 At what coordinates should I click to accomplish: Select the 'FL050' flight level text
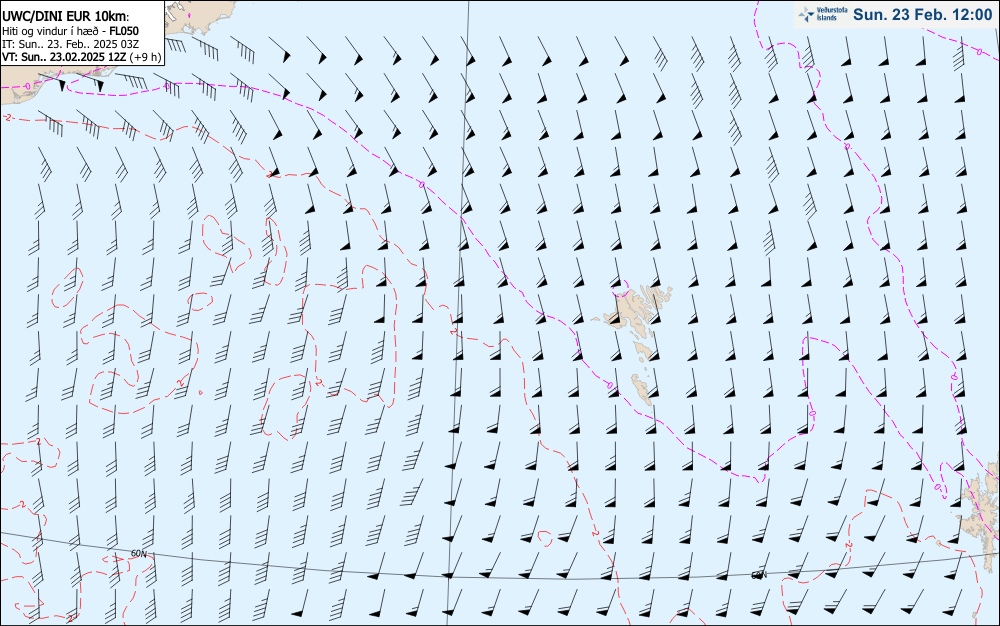point(124,31)
